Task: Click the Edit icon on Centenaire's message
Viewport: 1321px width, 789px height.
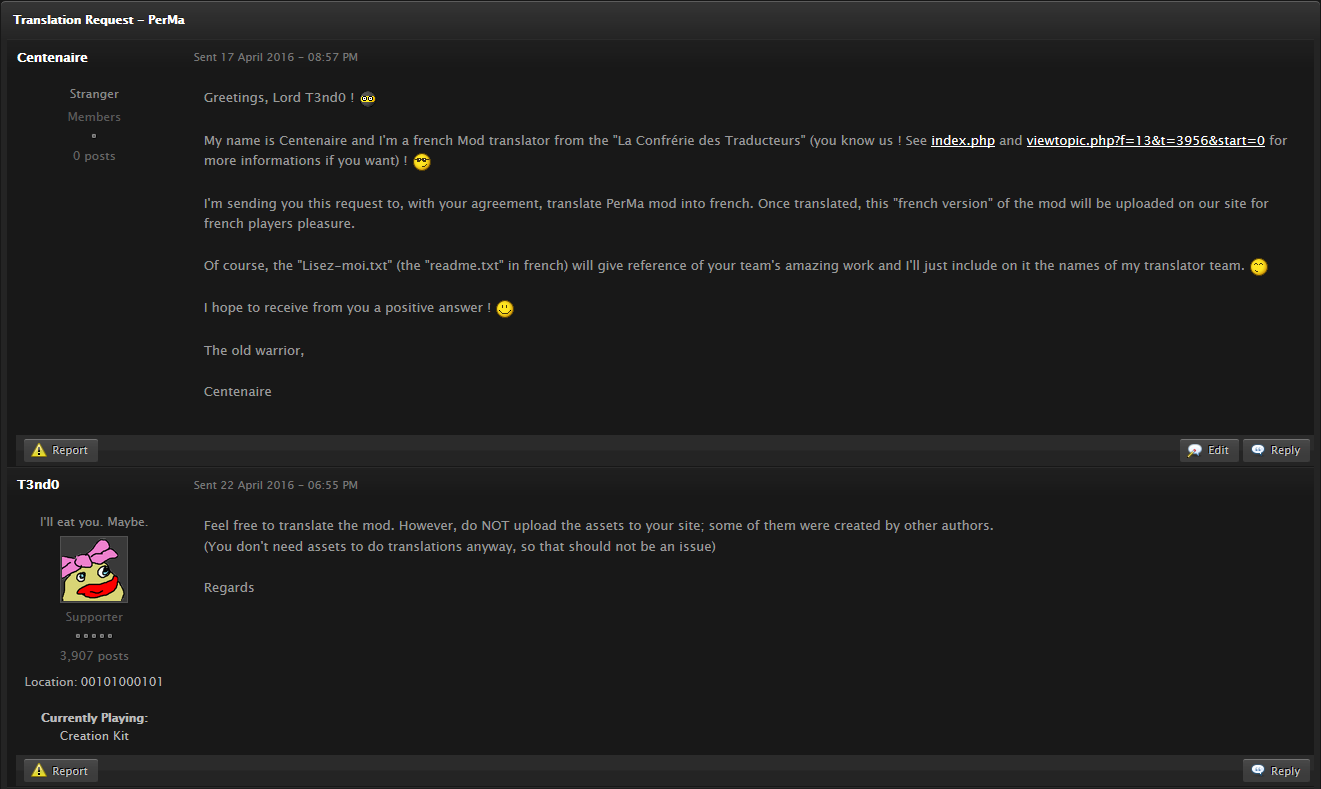Action: pyautogui.click(x=1195, y=450)
